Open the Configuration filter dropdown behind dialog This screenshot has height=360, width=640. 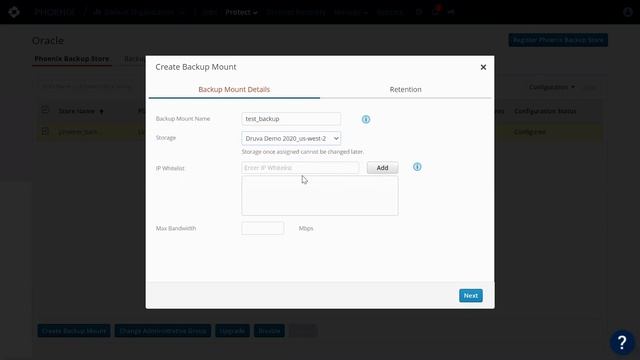[552, 87]
